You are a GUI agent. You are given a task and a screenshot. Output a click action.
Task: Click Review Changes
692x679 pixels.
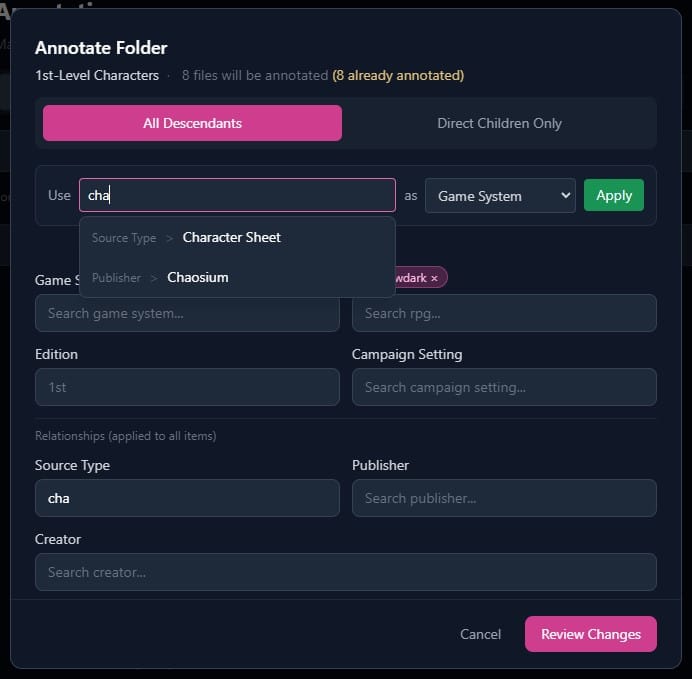(x=590, y=634)
